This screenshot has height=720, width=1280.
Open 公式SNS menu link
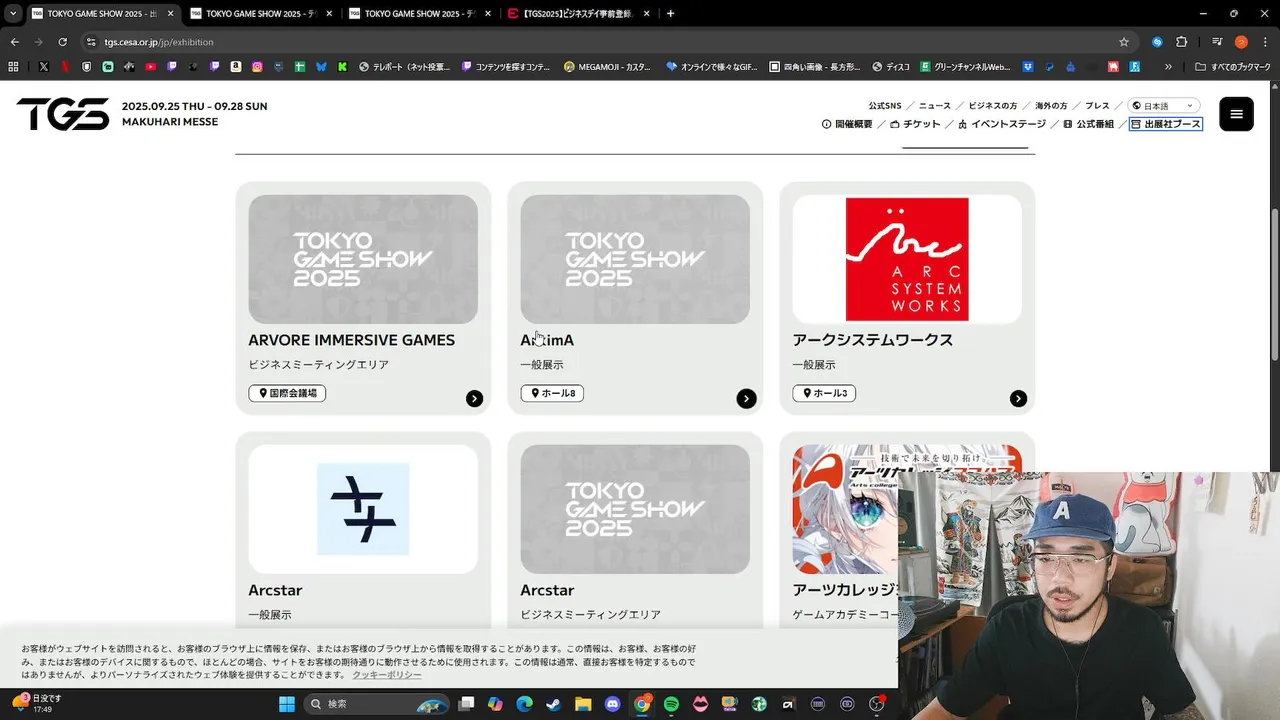(885, 106)
